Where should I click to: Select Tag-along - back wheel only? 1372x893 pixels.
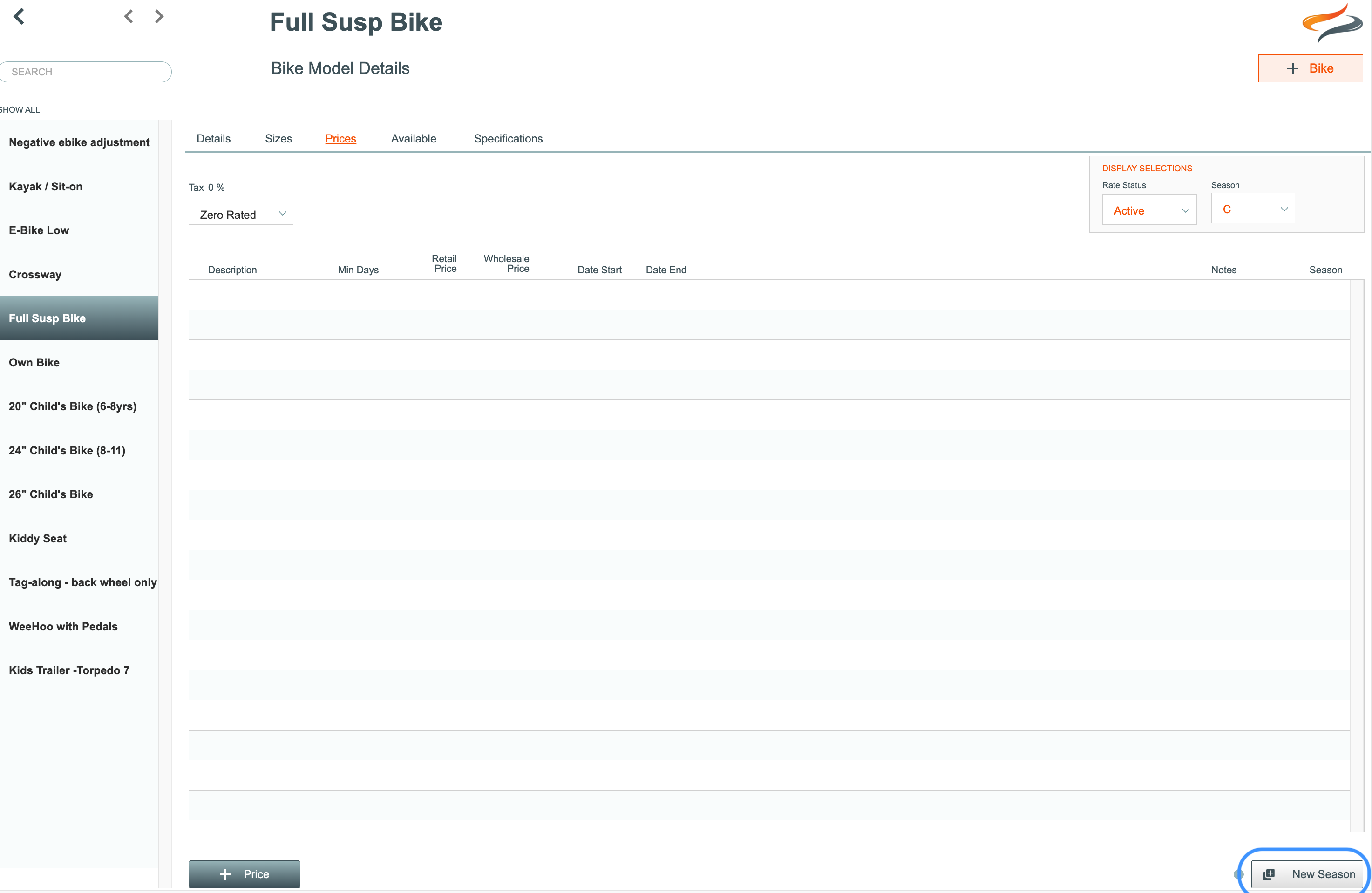pyautogui.click(x=79, y=582)
